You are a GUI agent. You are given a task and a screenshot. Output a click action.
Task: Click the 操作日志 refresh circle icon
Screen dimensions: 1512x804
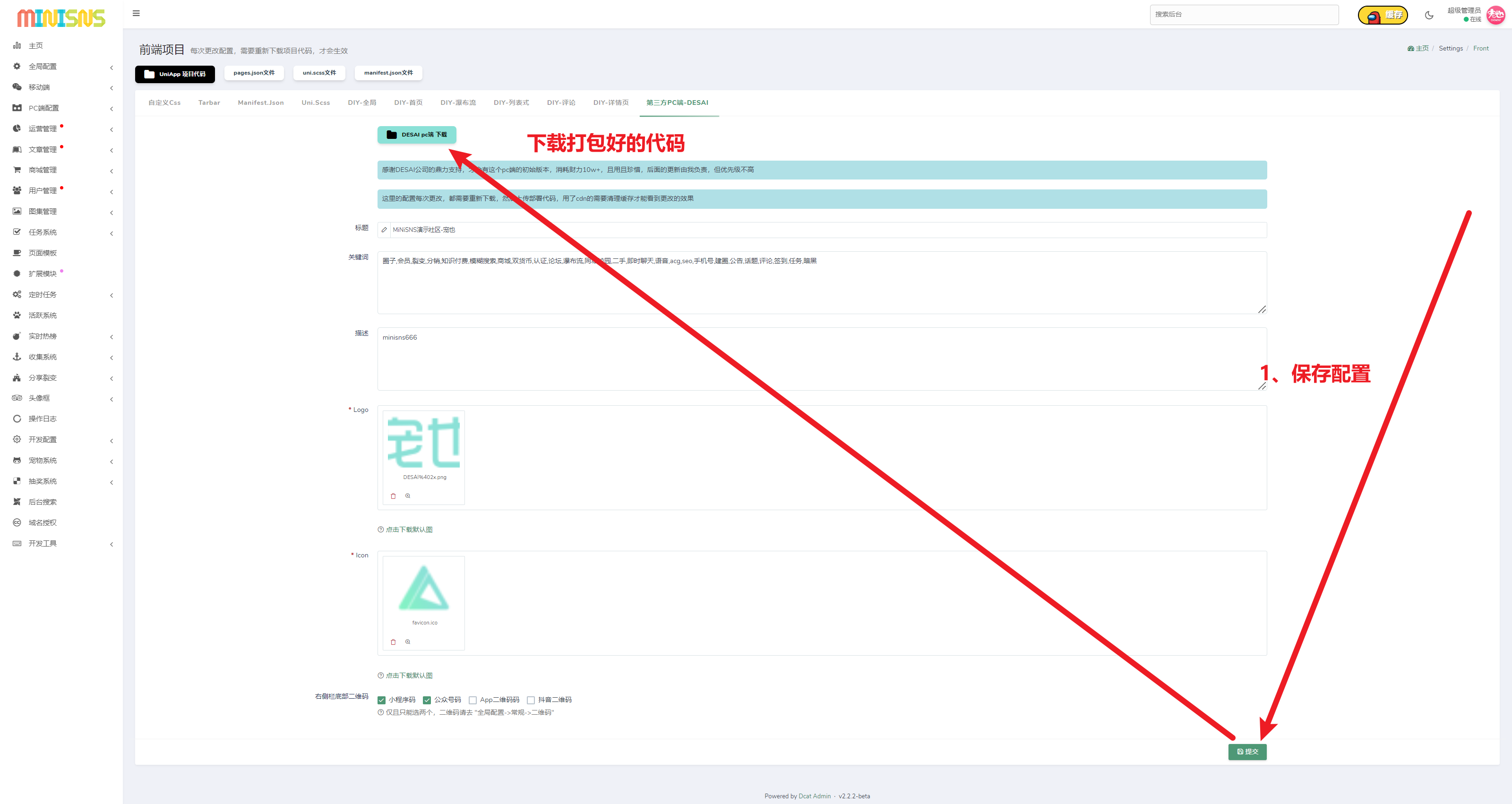tap(17, 419)
